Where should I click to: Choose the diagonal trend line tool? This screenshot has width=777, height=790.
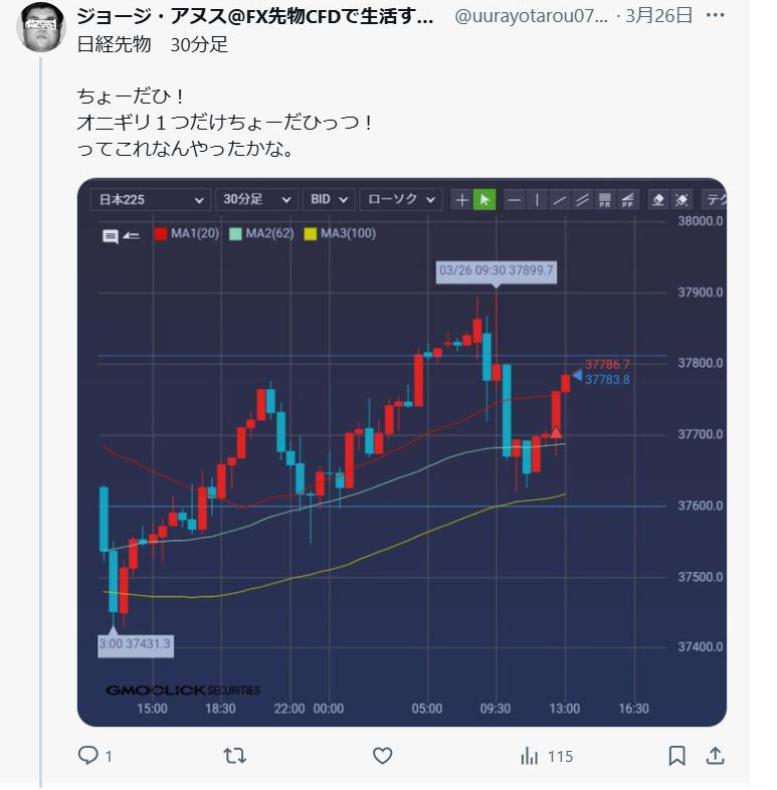[559, 200]
